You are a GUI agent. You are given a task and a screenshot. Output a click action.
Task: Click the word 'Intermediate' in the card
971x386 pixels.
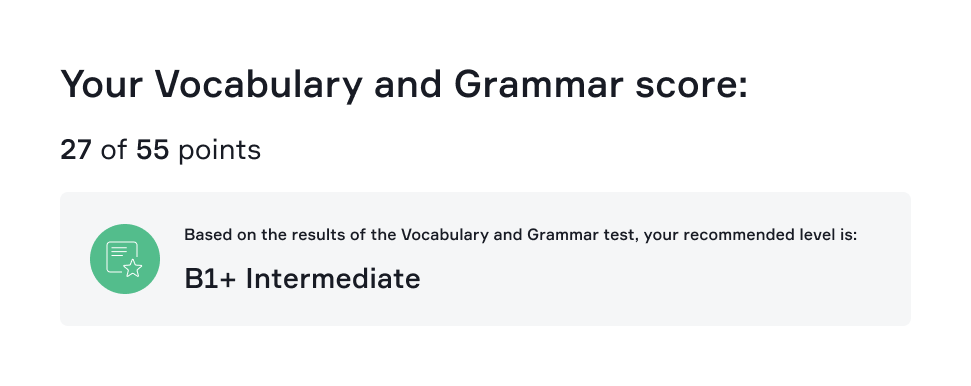click(333, 278)
